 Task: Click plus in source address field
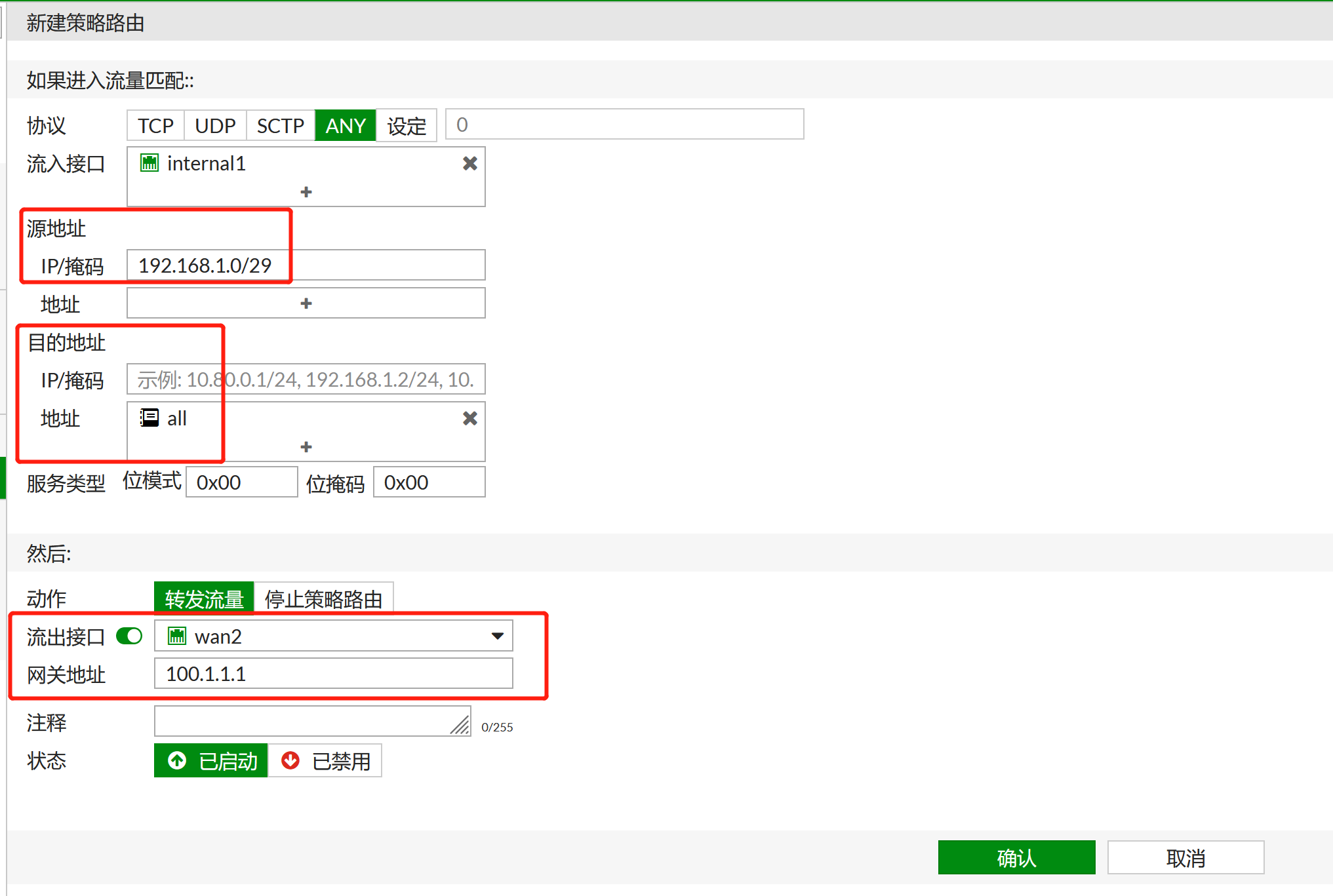point(306,303)
